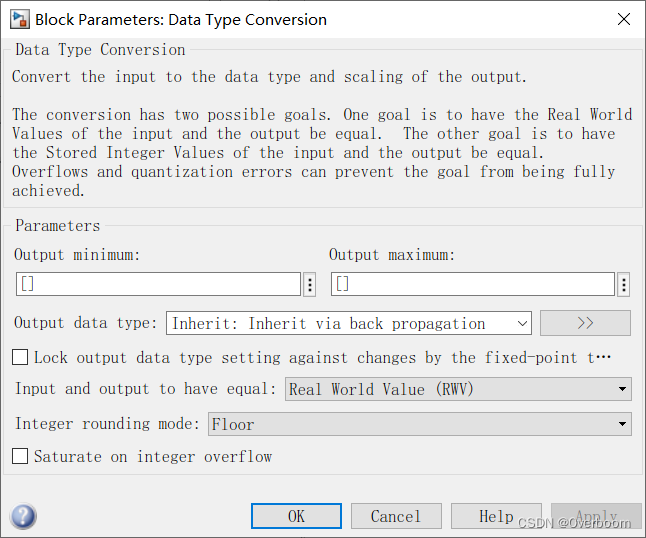This screenshot has height=538, width=646.
Task: Expand the Output data type dropdown arrow
Action: (522, 323)
